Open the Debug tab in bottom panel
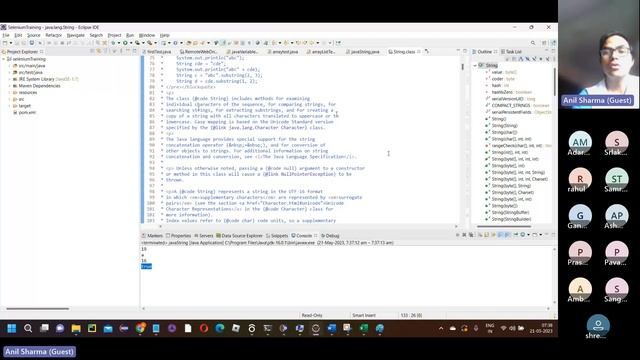This screenshot has height=360, width=640. click(x=330, y=236)
